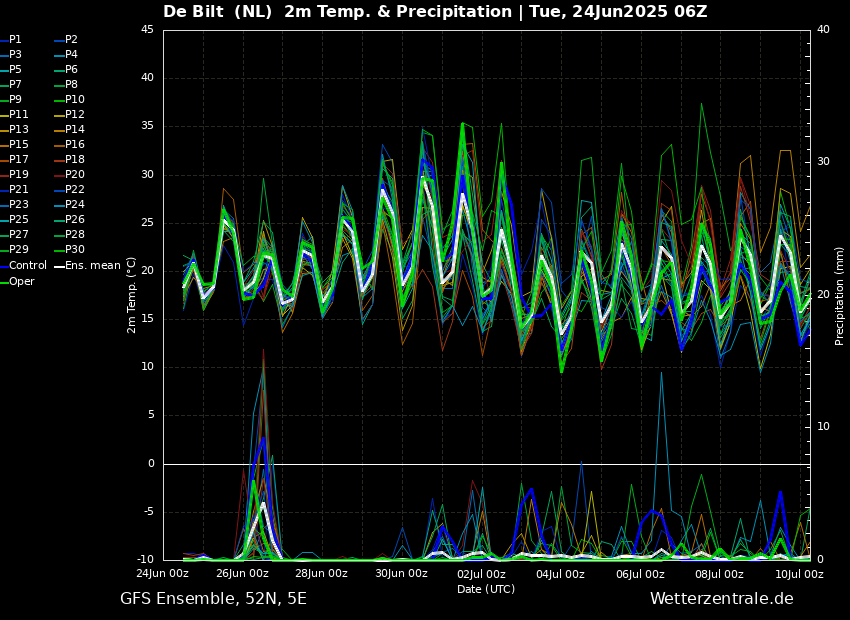This screenshot has height=620, width=850.
Task: Select the P13 legend label
Action: click(x=18, y=130)
